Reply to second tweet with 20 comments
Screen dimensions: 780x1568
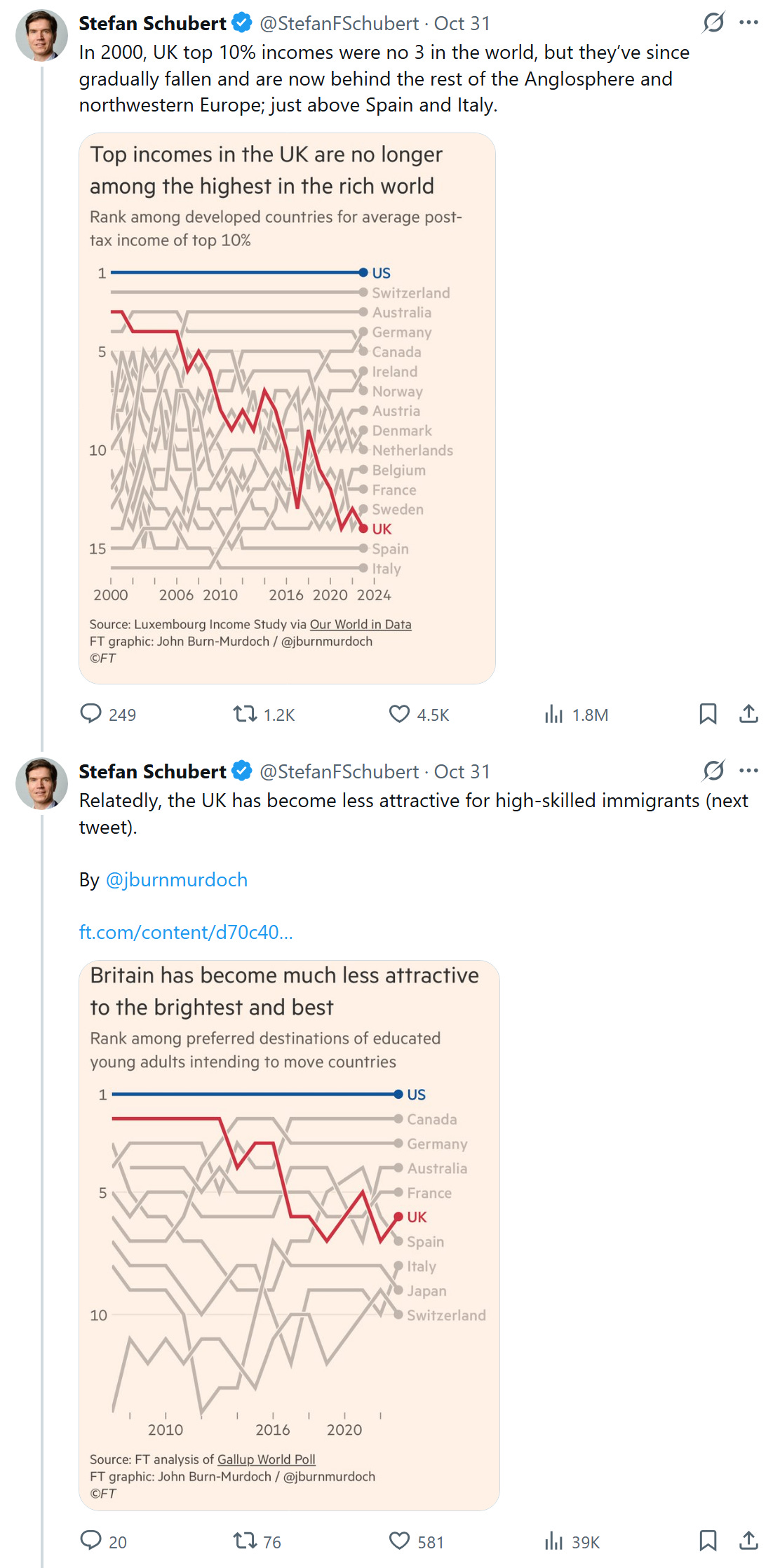pos(91,1541)
